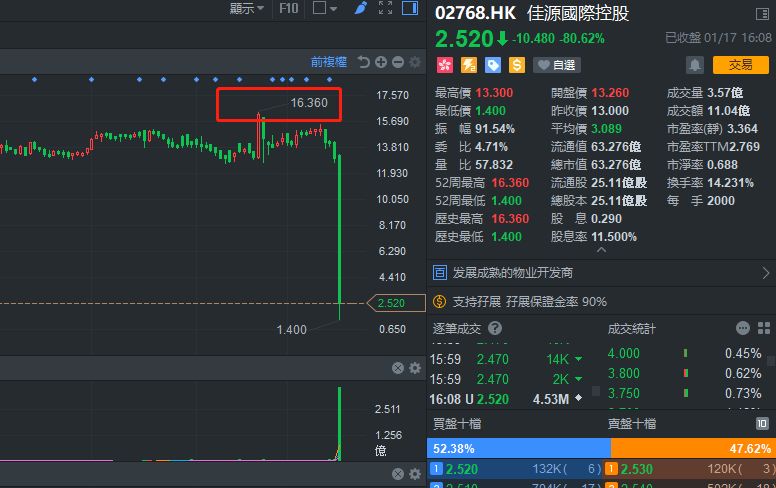Open the 顯示 display dropdown
The width and height of the screenshot is (776, 488).
(x=247, y=9)
